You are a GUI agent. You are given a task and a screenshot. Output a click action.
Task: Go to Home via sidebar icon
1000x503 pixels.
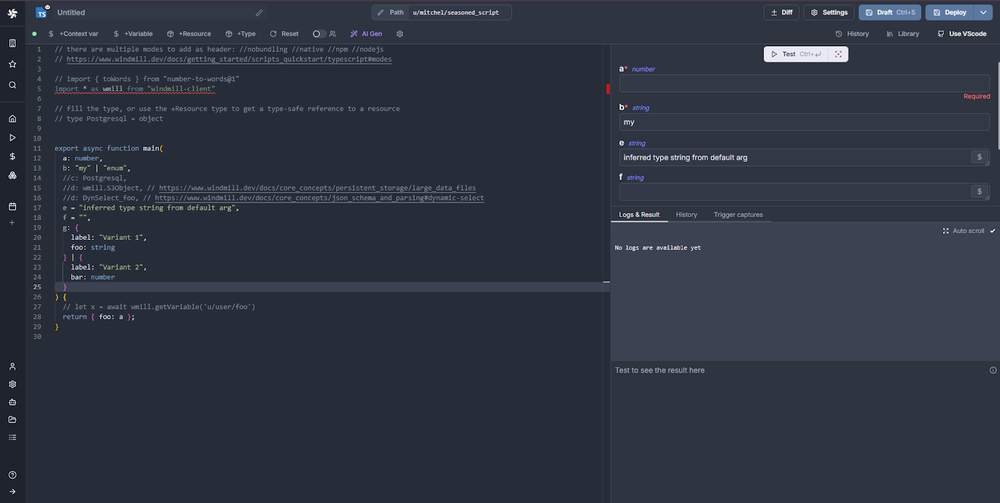(x=12, y=118)
